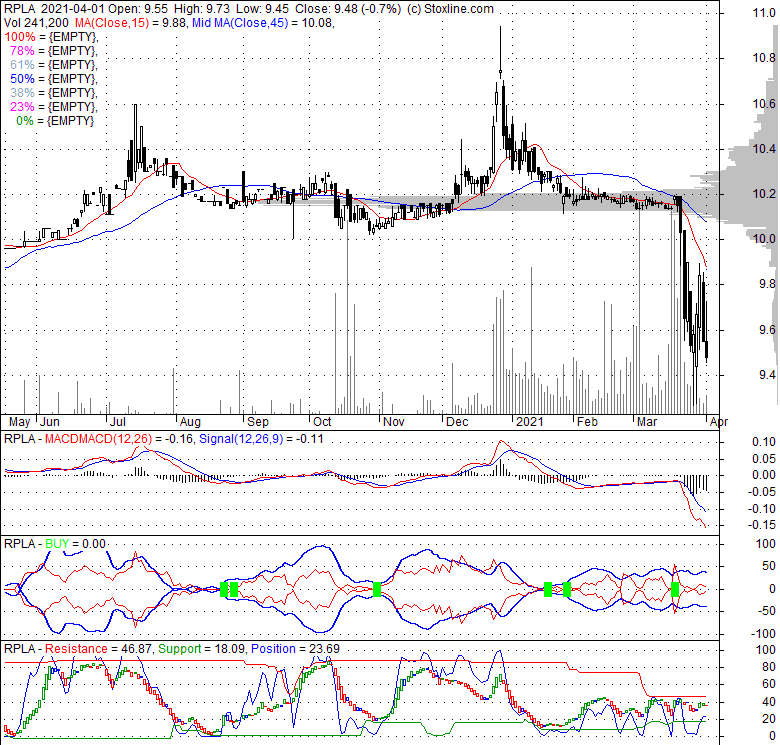Click the blue Mid MA(Close,45) legend label
Screen dimensions: 780x745
257,22
